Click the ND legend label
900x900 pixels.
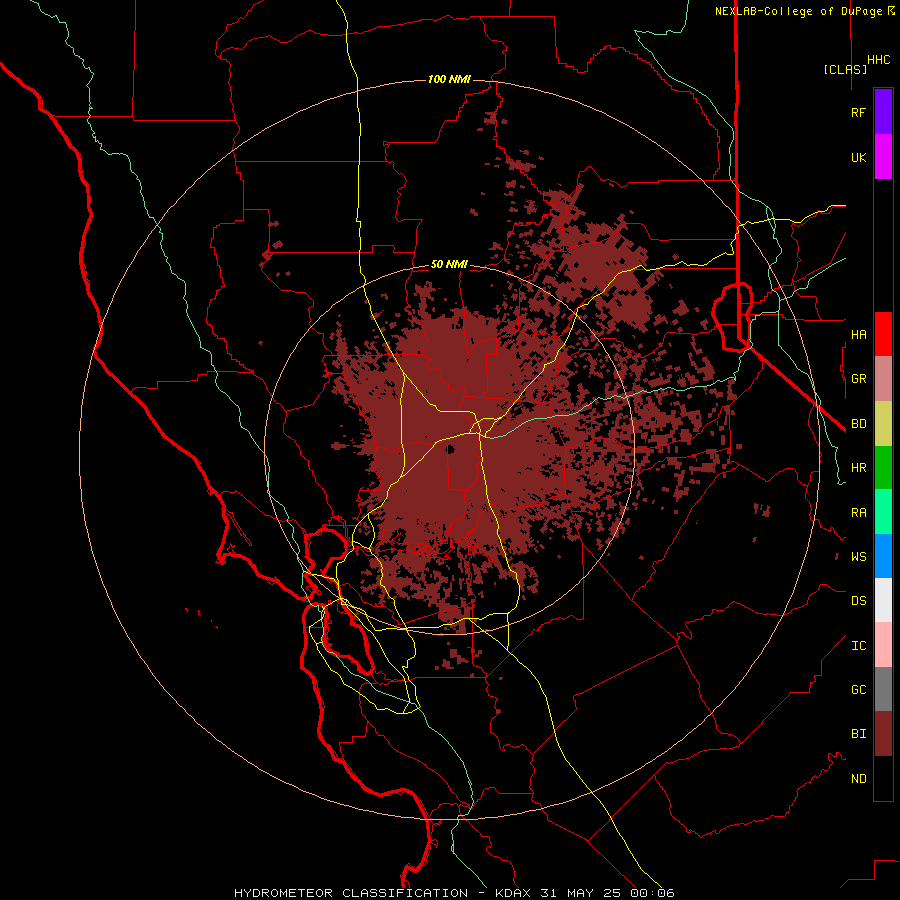click(858, 779)
